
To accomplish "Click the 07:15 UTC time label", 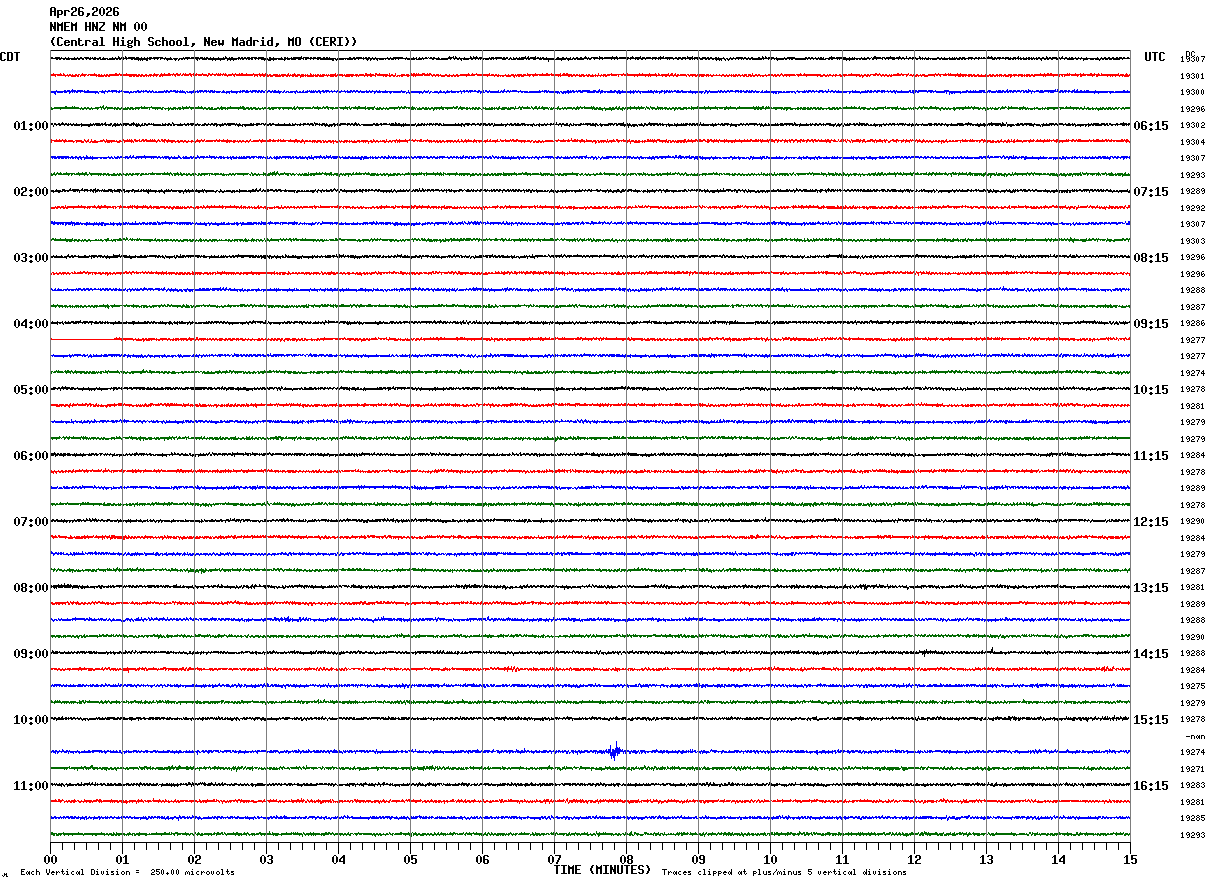I will pos(1151,192).
